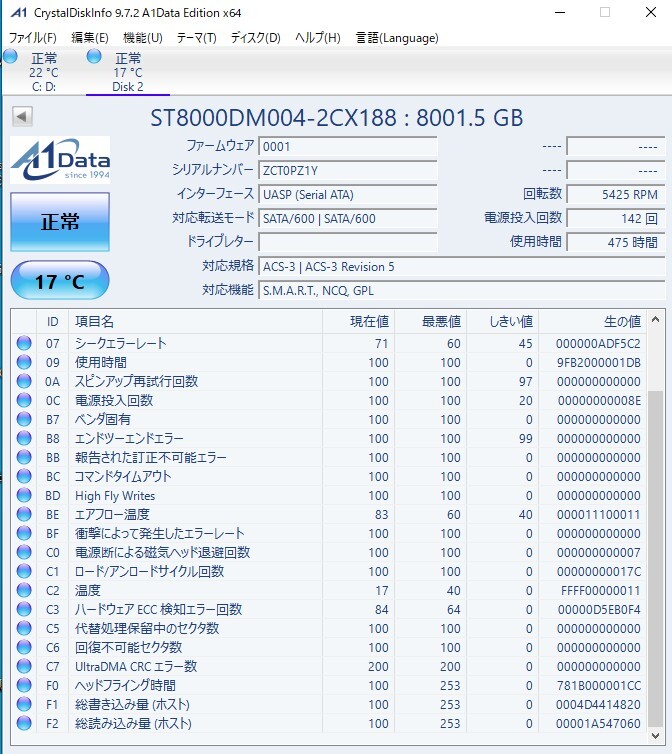Click the 正常 health status button
The width and height of the screenshot is (672, 754).
pyautogui.click(x=60, y=222)
